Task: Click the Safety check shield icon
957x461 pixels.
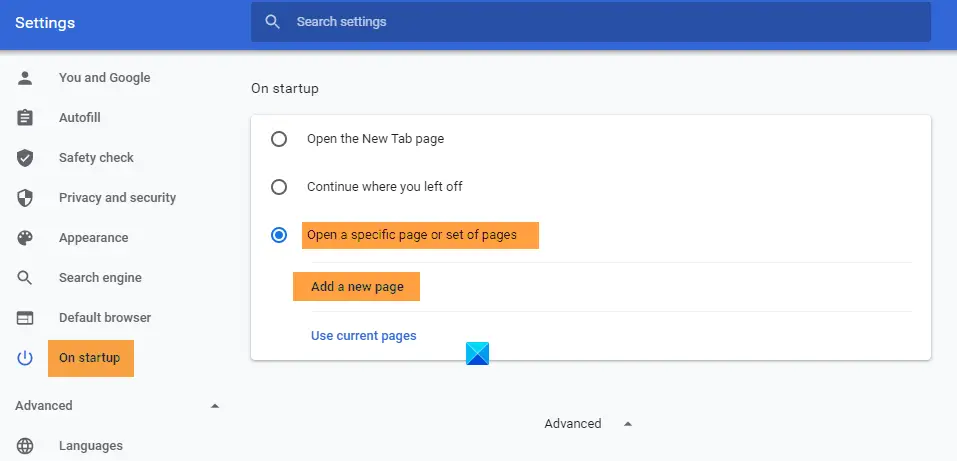Action: [x=25, y=158]
